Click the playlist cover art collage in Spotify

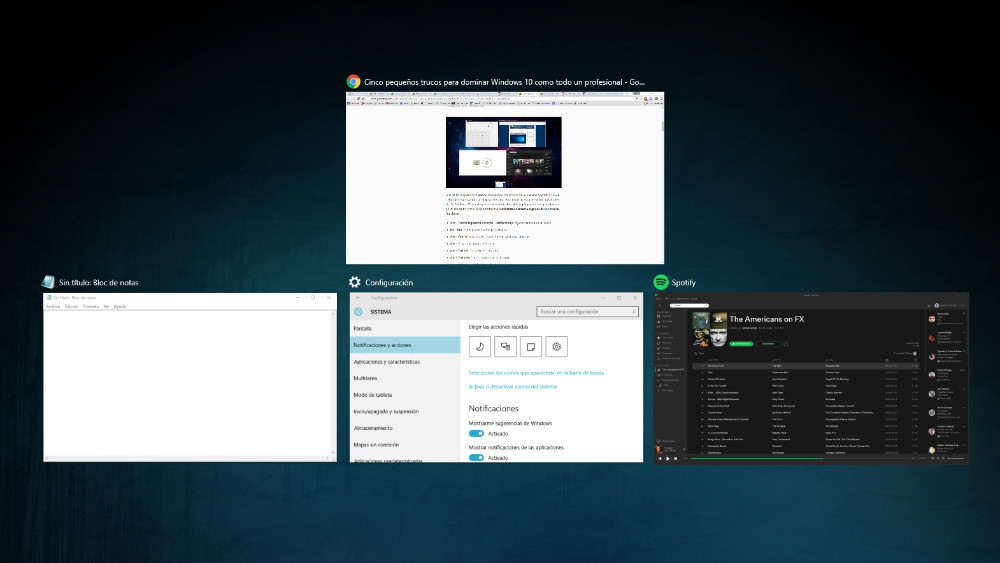pyautogui.click(x=710, y=329)
